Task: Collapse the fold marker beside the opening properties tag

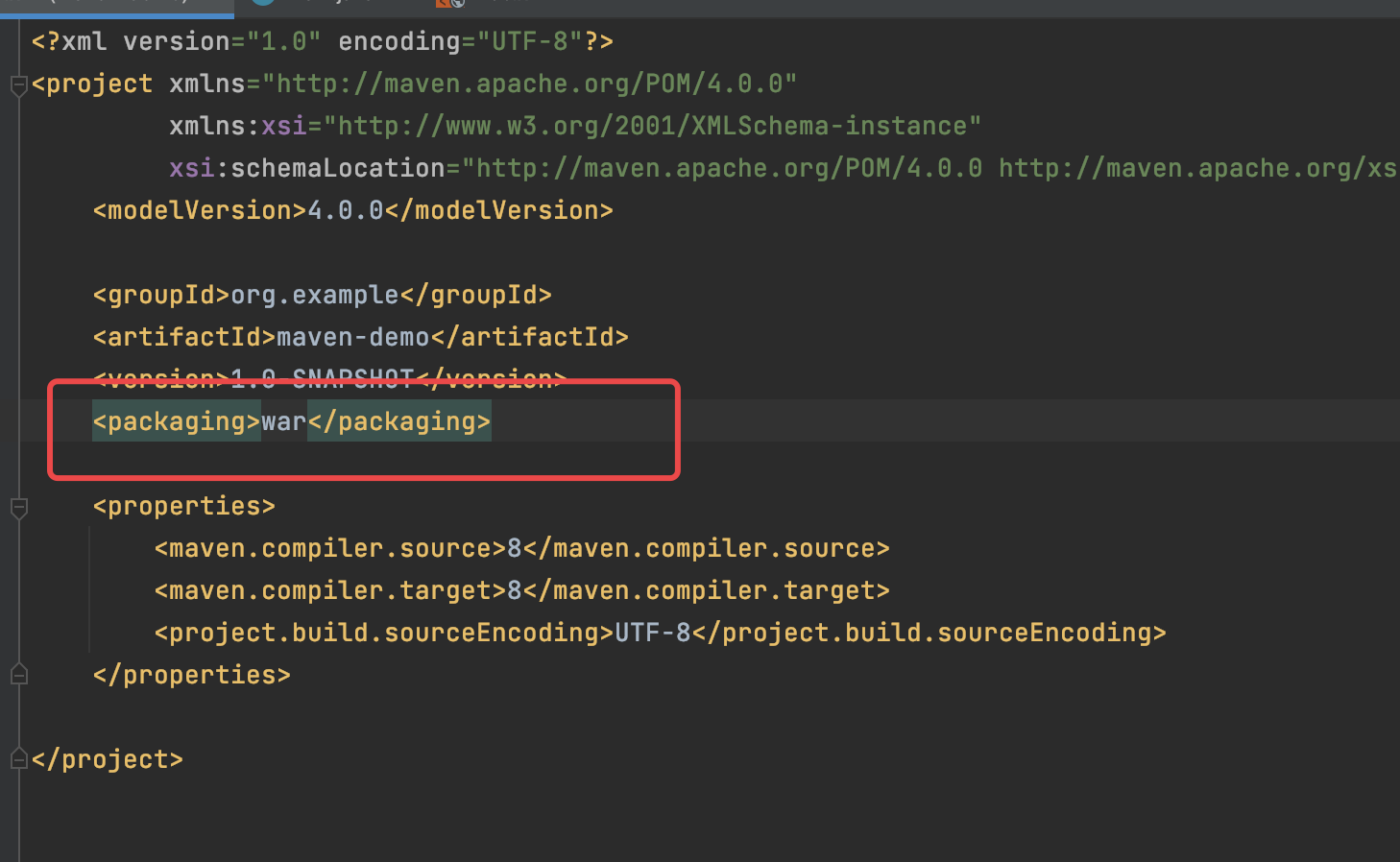Action: 18,508
